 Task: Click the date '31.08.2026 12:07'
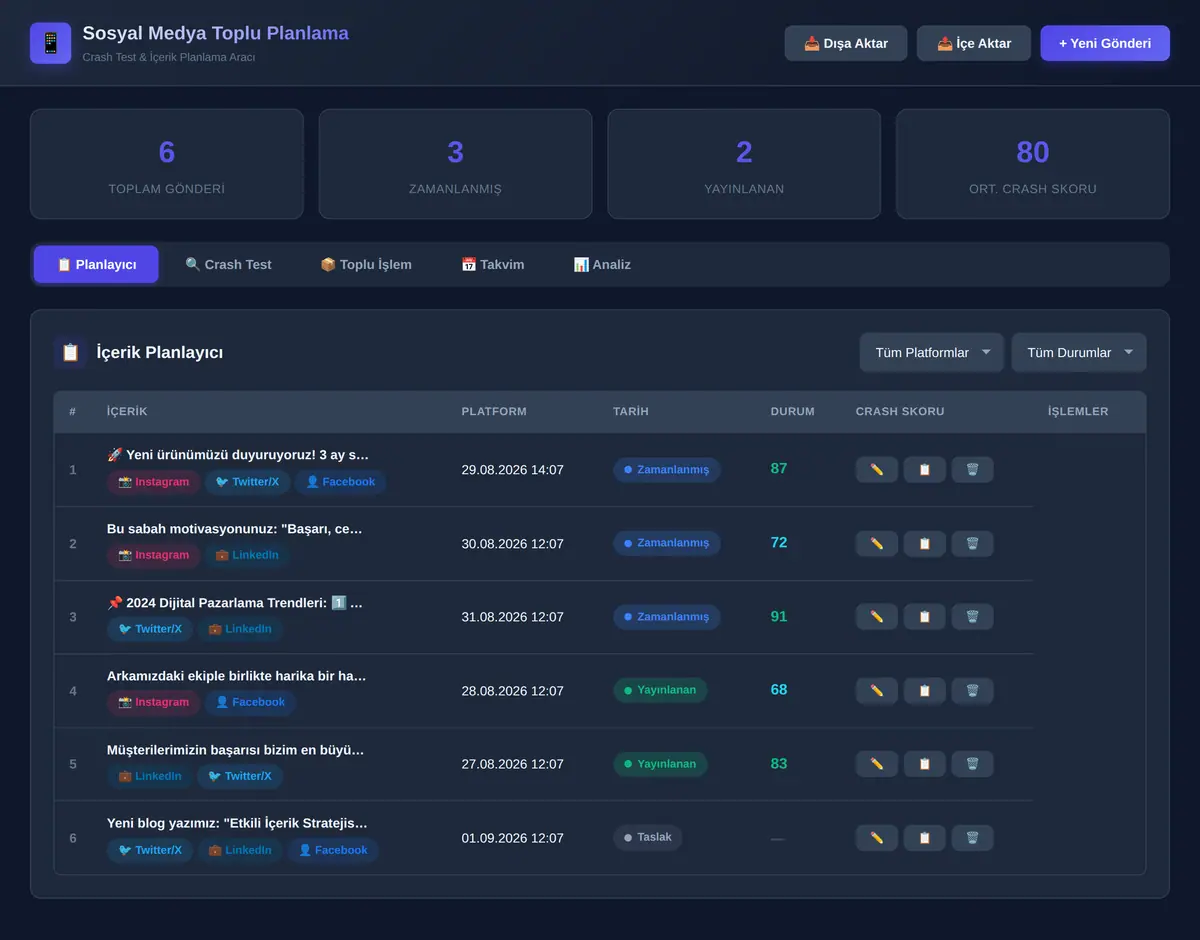pos(513,617)
